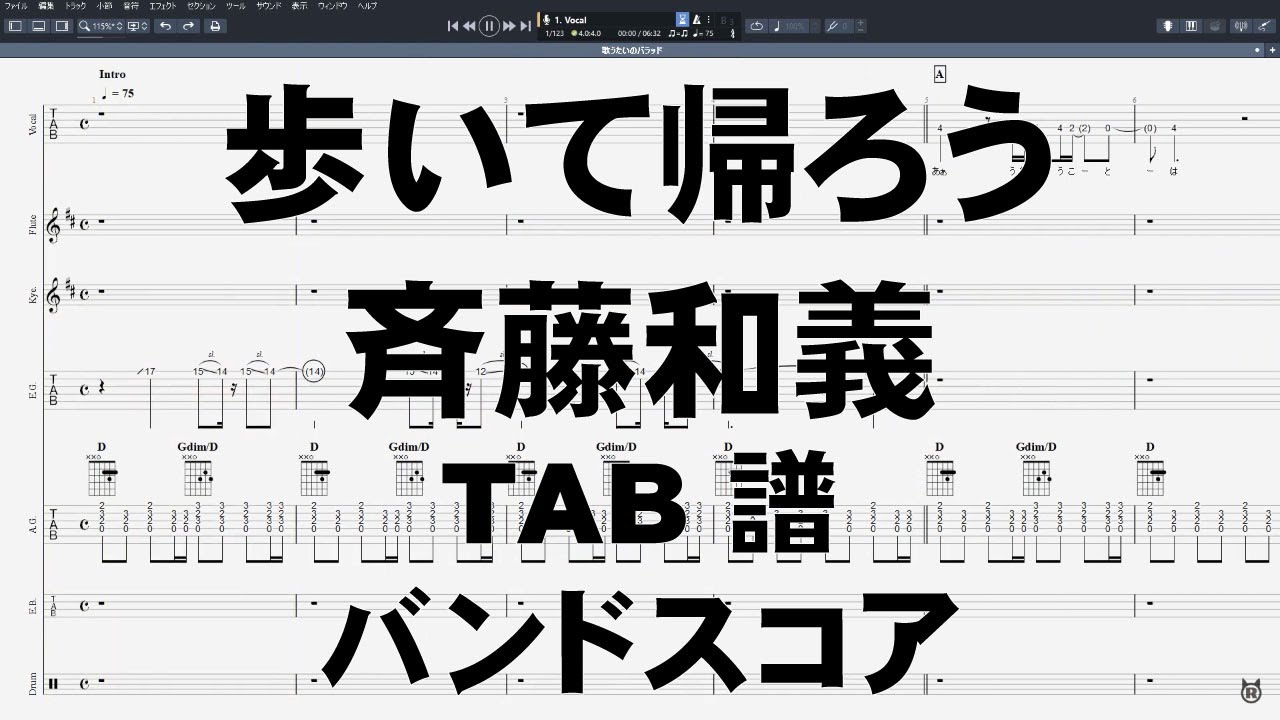
Task: Show the guitar fretboard view
Action: pos(1167,26)
